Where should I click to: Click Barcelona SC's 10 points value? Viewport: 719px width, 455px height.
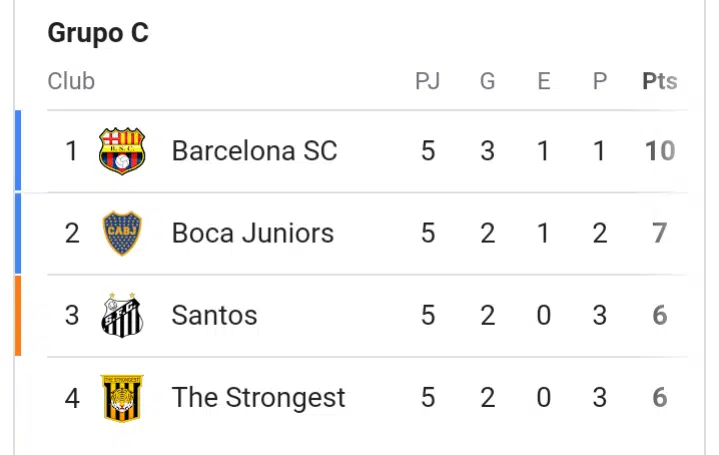pos(659,151)
